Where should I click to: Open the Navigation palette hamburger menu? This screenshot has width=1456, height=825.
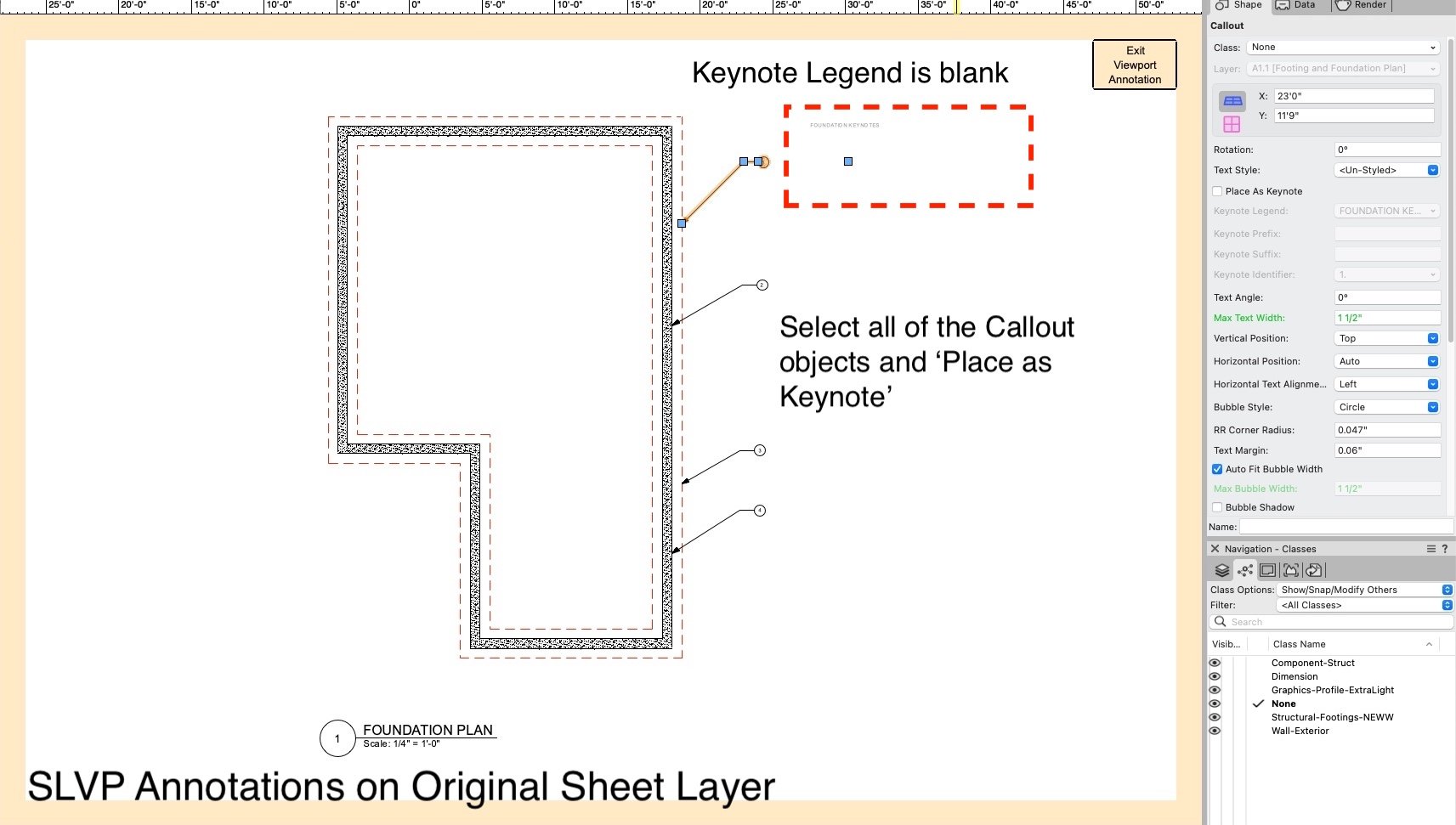tap(1431, 549)
